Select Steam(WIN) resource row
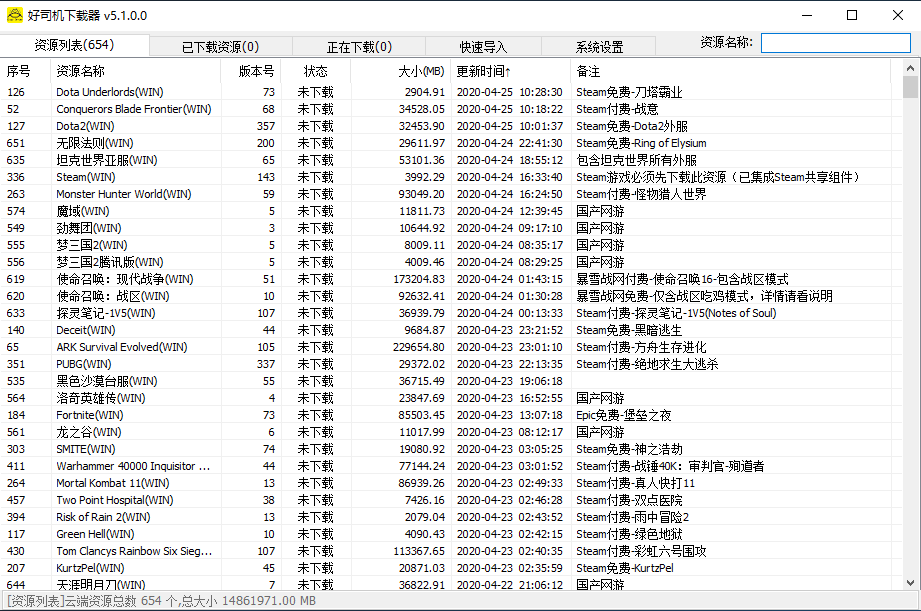 click(451, 177)
